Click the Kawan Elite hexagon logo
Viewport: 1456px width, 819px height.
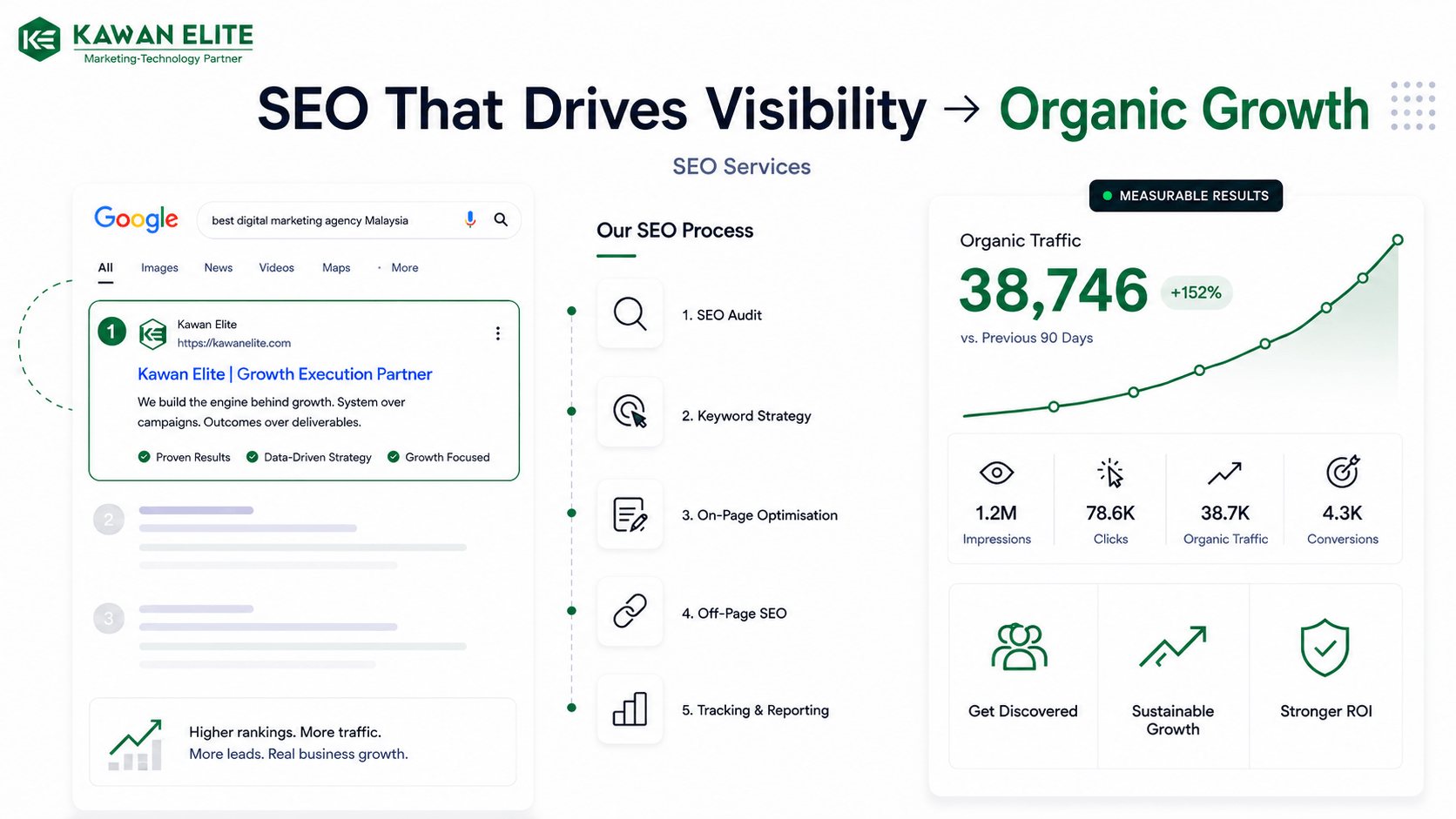pos(39,39)
